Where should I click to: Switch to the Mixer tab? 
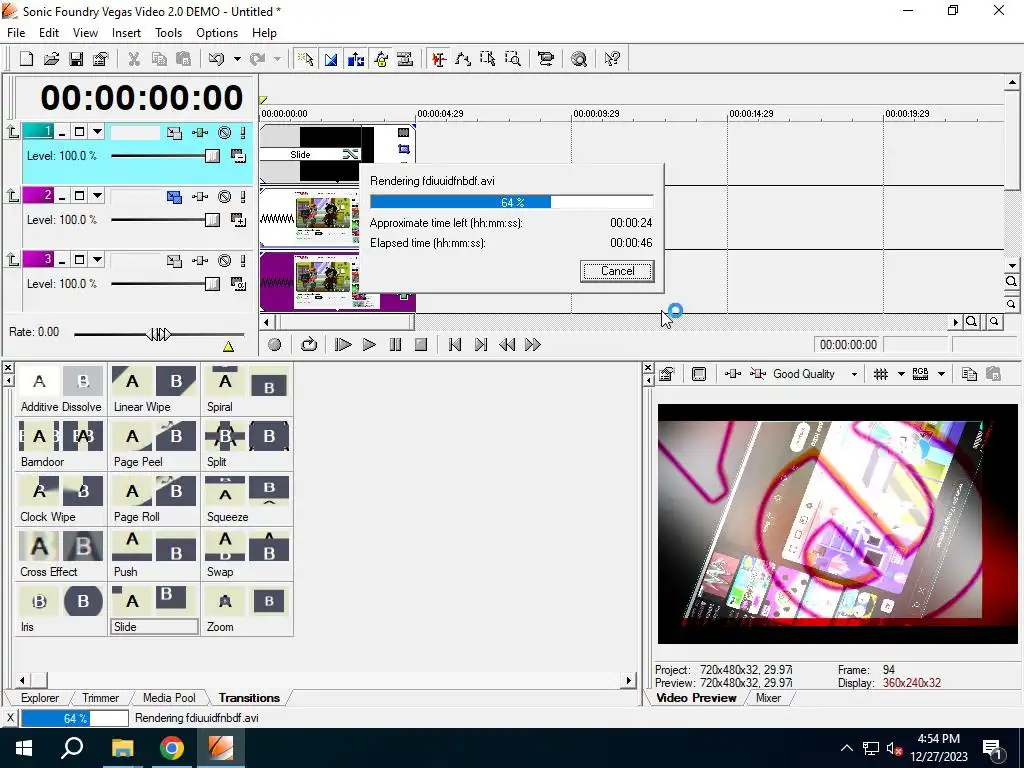[x=768, y=697]
